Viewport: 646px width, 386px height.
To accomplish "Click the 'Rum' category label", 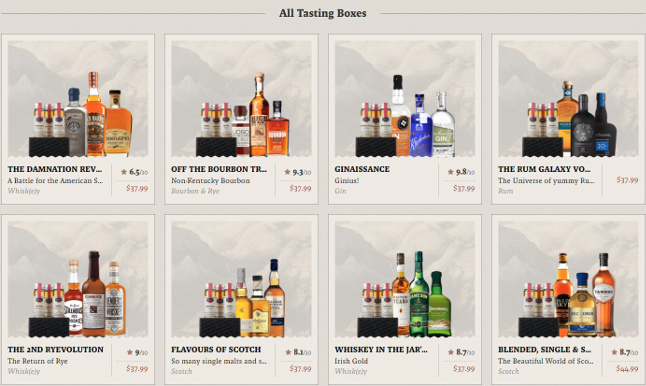I will tap(506, 191).
